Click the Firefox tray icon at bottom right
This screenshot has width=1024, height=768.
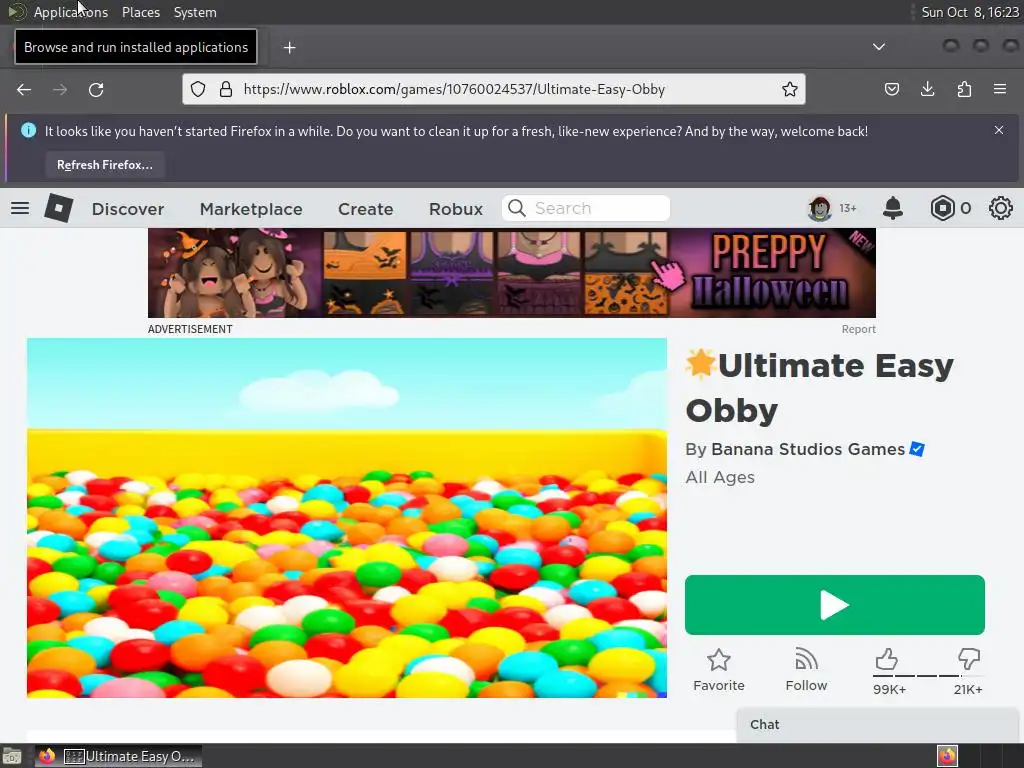pyautogui.click(x=947, y=756)
